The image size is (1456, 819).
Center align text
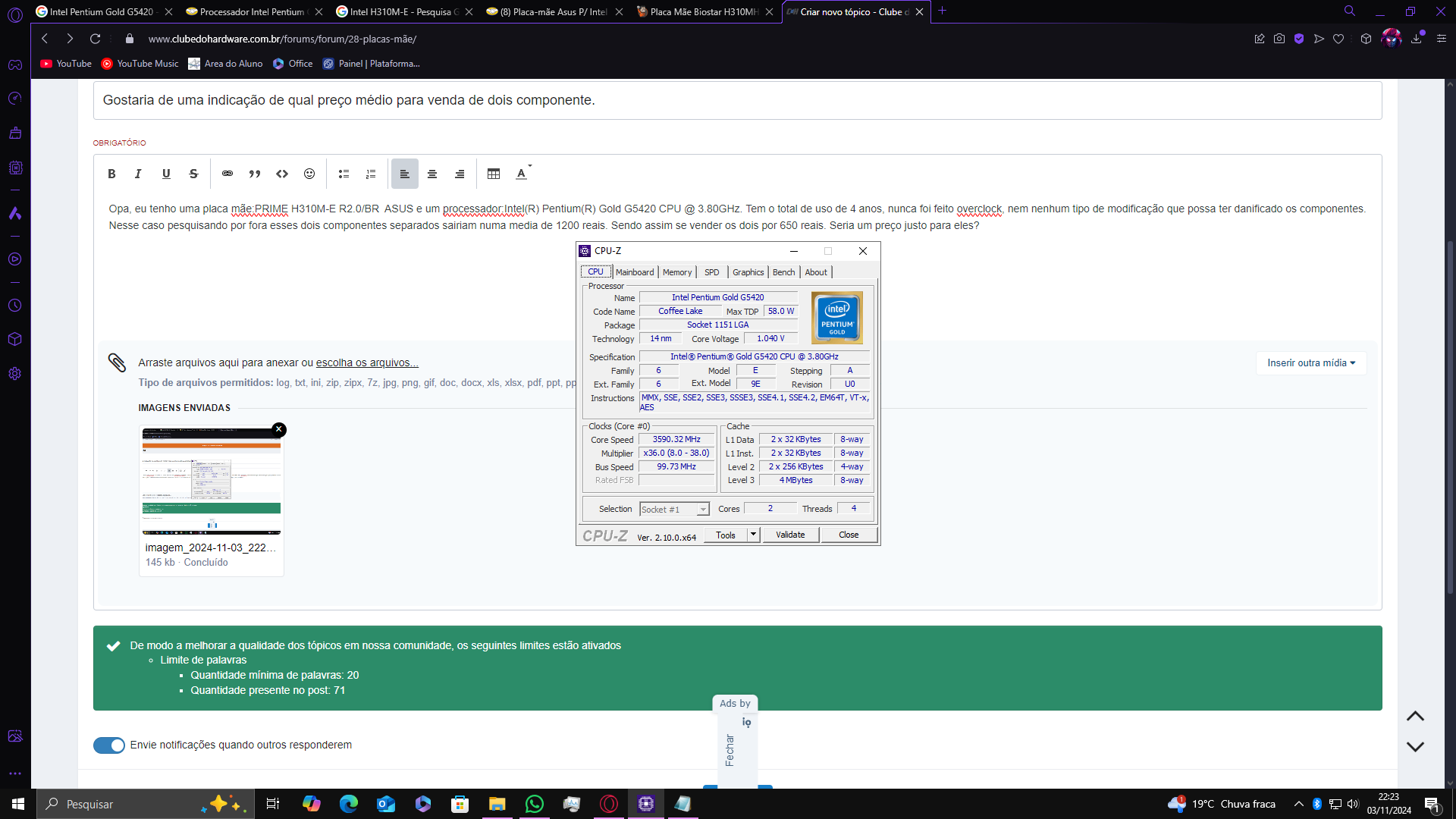tap(432, 174)
